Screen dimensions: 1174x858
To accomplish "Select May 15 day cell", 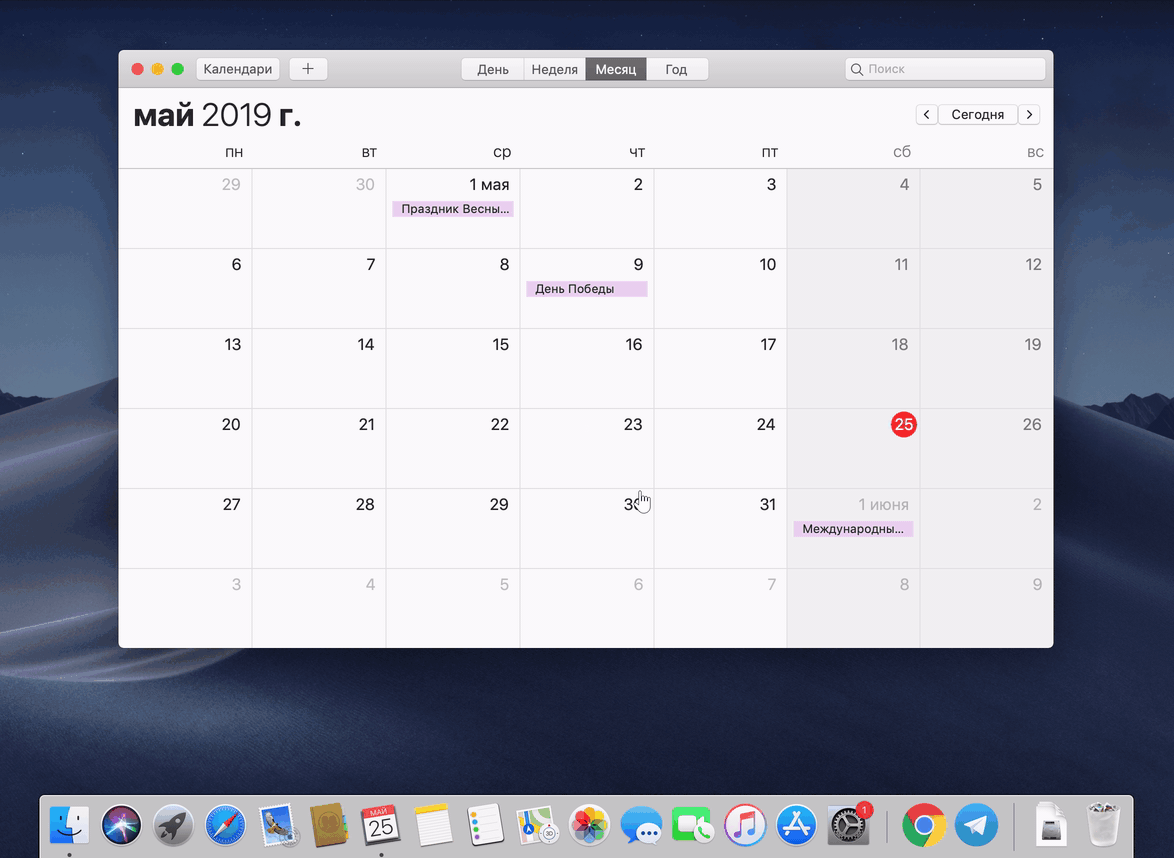I will tap(453, 368).
